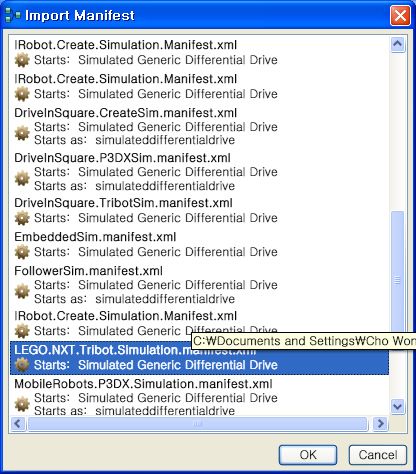Click 'Starts:' line under FollowerSim.manifest.xml
The width and height of the screenshot is (416, 474).
pos(156,285)
